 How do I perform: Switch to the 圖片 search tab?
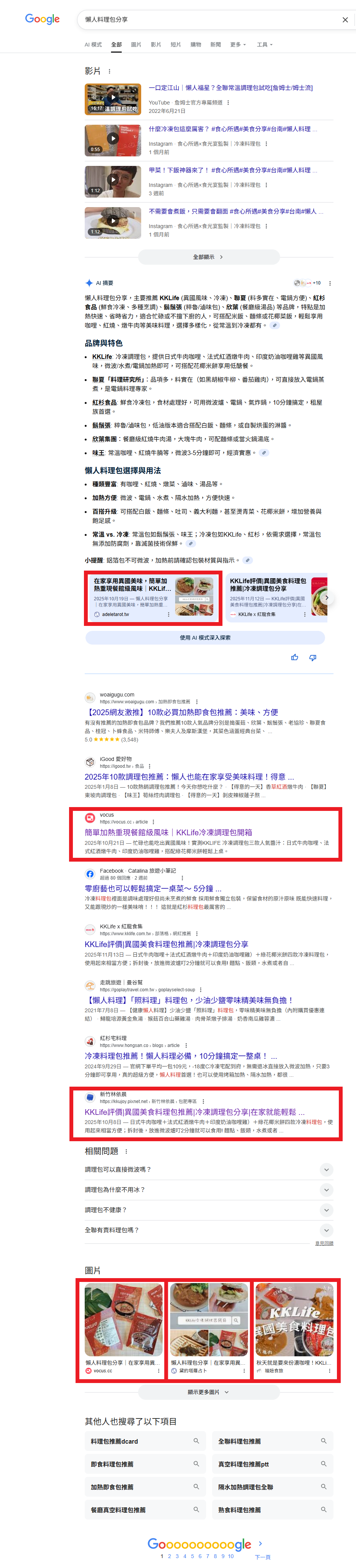136,44
